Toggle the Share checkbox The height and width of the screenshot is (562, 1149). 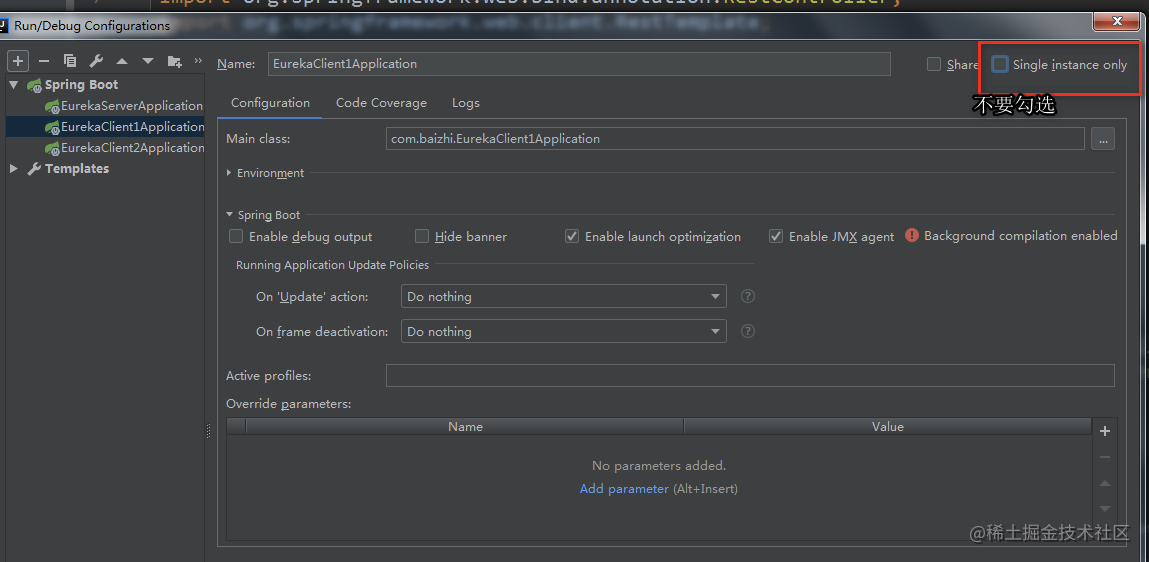[x=934, y=64]
